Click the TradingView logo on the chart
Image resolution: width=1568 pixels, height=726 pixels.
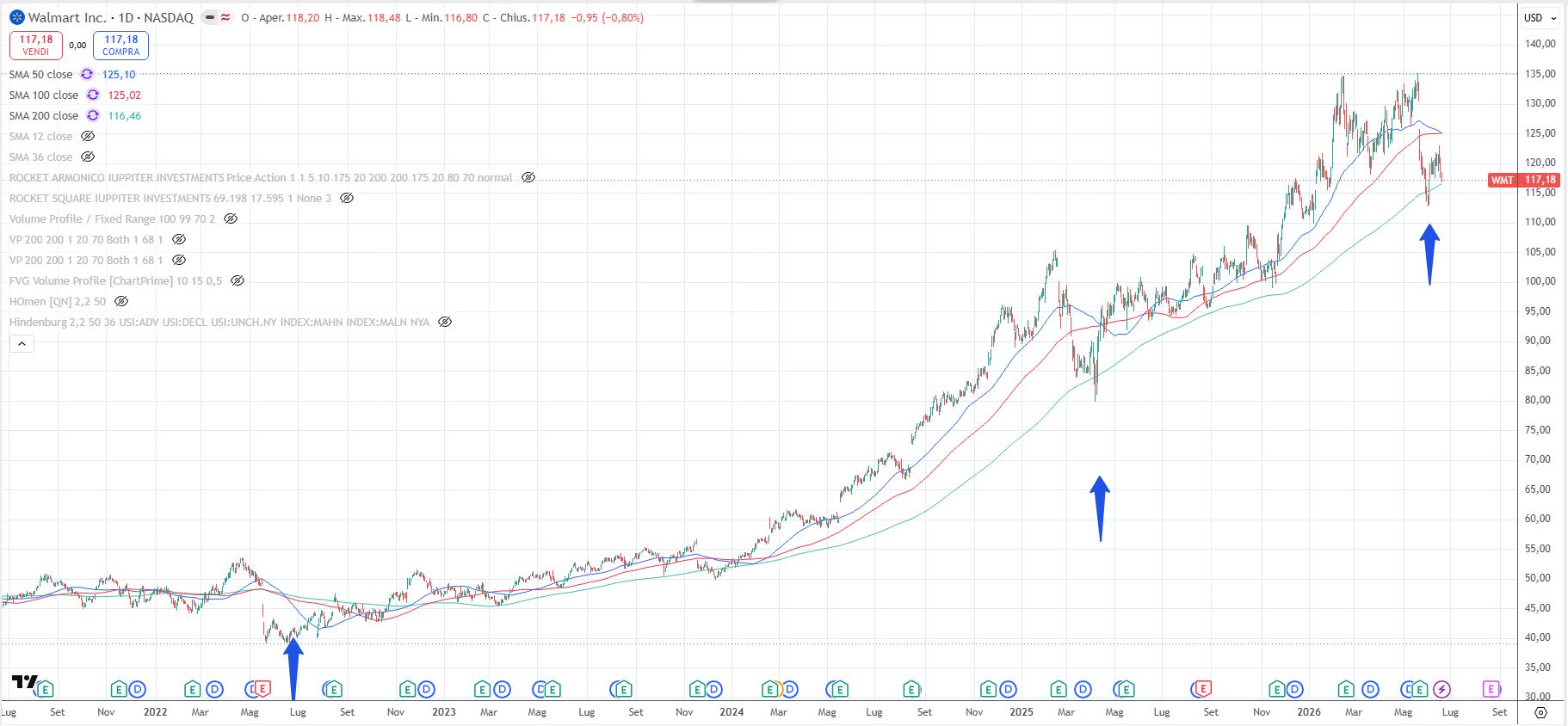[x=25, y=682]
